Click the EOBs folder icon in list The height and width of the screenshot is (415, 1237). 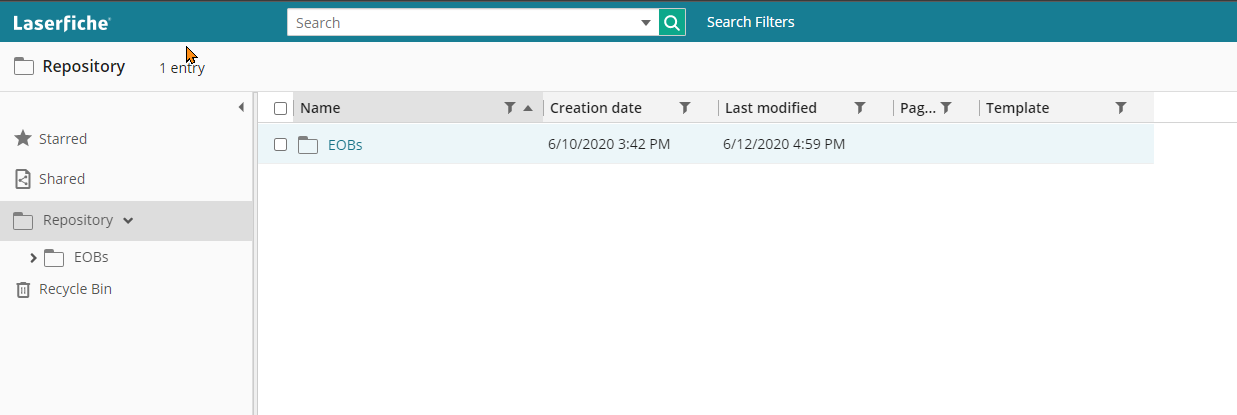tap(308, 145)
